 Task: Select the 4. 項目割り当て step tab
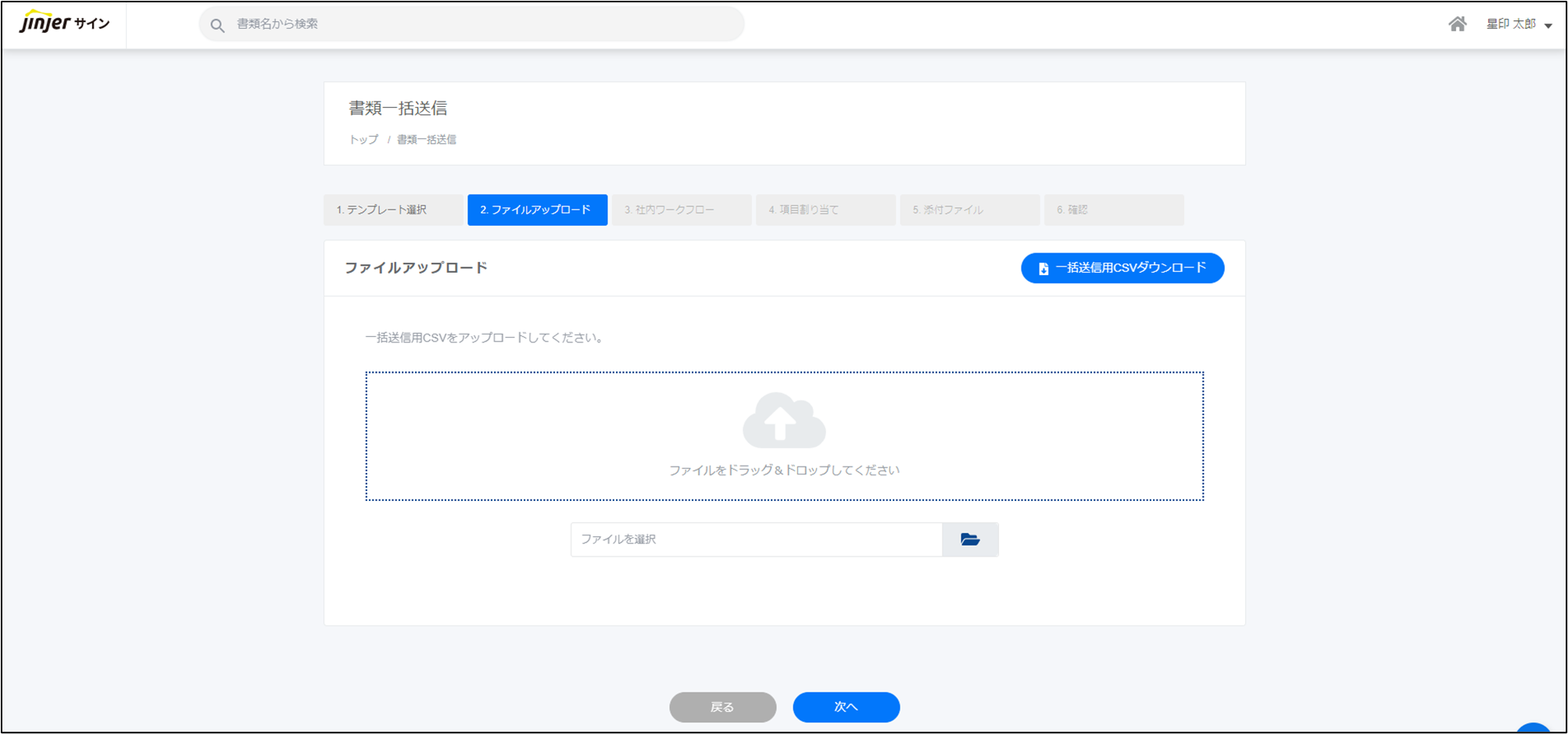click(825, 209)
